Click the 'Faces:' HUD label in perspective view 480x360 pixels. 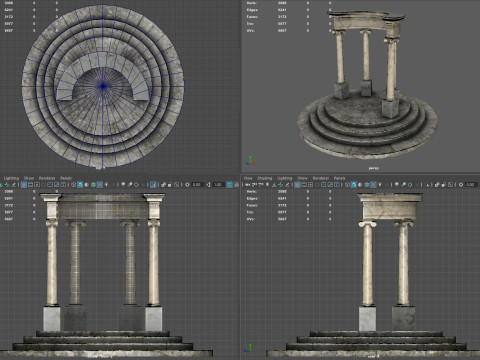[252, 17]
